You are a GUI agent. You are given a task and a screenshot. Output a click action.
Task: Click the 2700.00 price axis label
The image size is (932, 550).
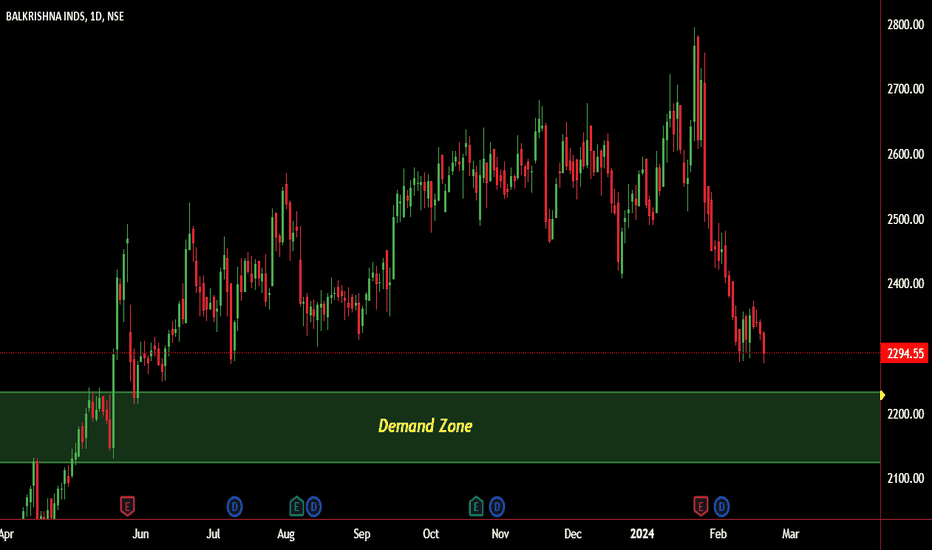905,89
